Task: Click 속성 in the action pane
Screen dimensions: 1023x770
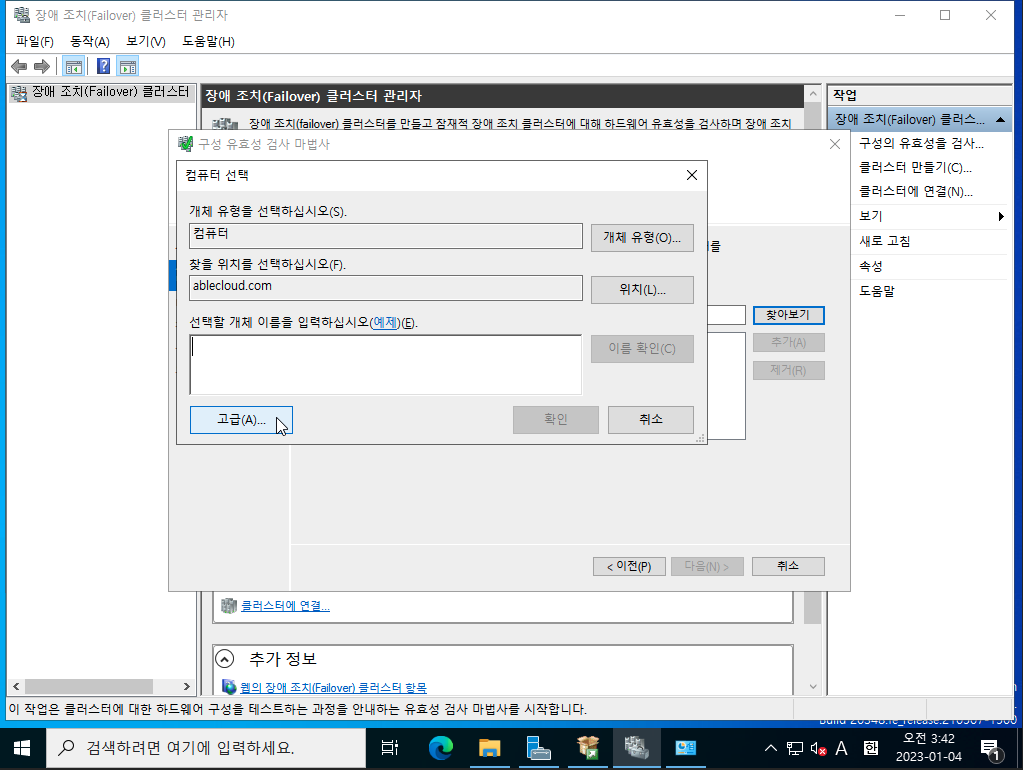Action: coord(870,266)
